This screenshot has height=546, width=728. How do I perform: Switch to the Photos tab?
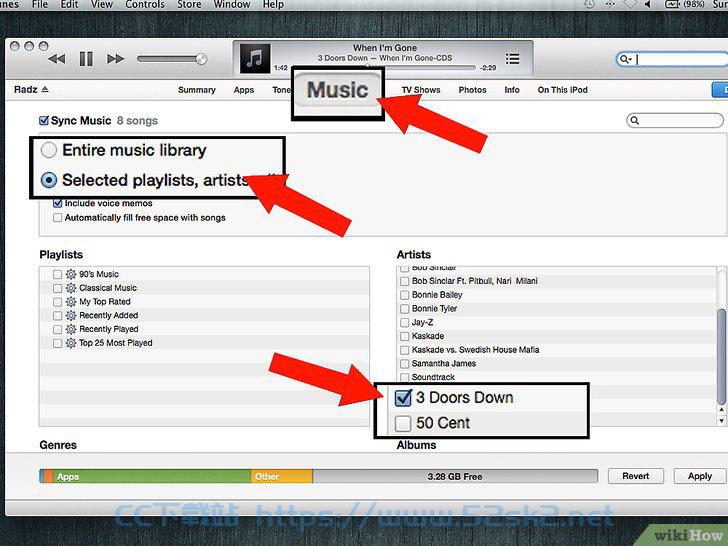(472, 90)
